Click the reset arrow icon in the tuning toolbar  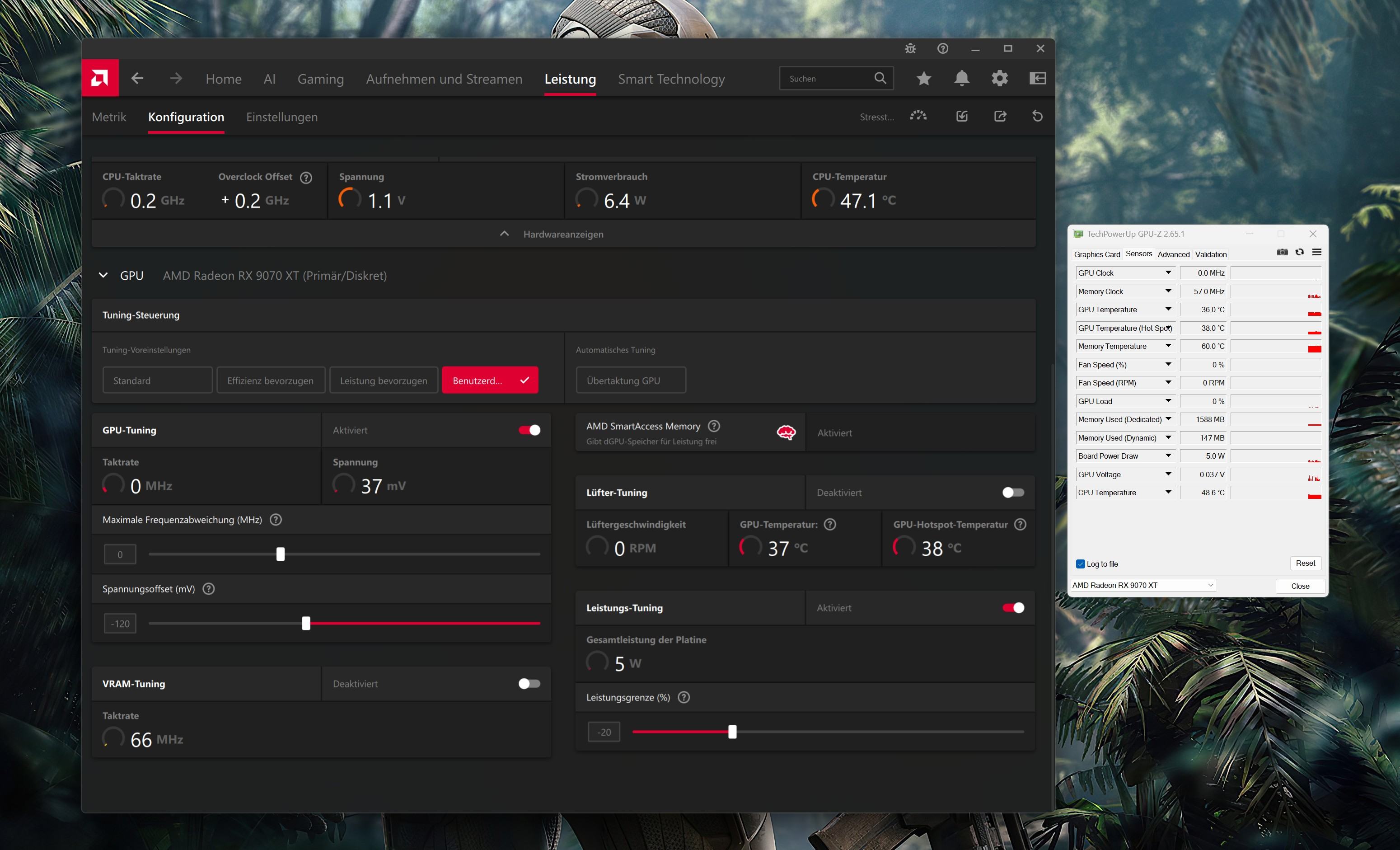1037,117
